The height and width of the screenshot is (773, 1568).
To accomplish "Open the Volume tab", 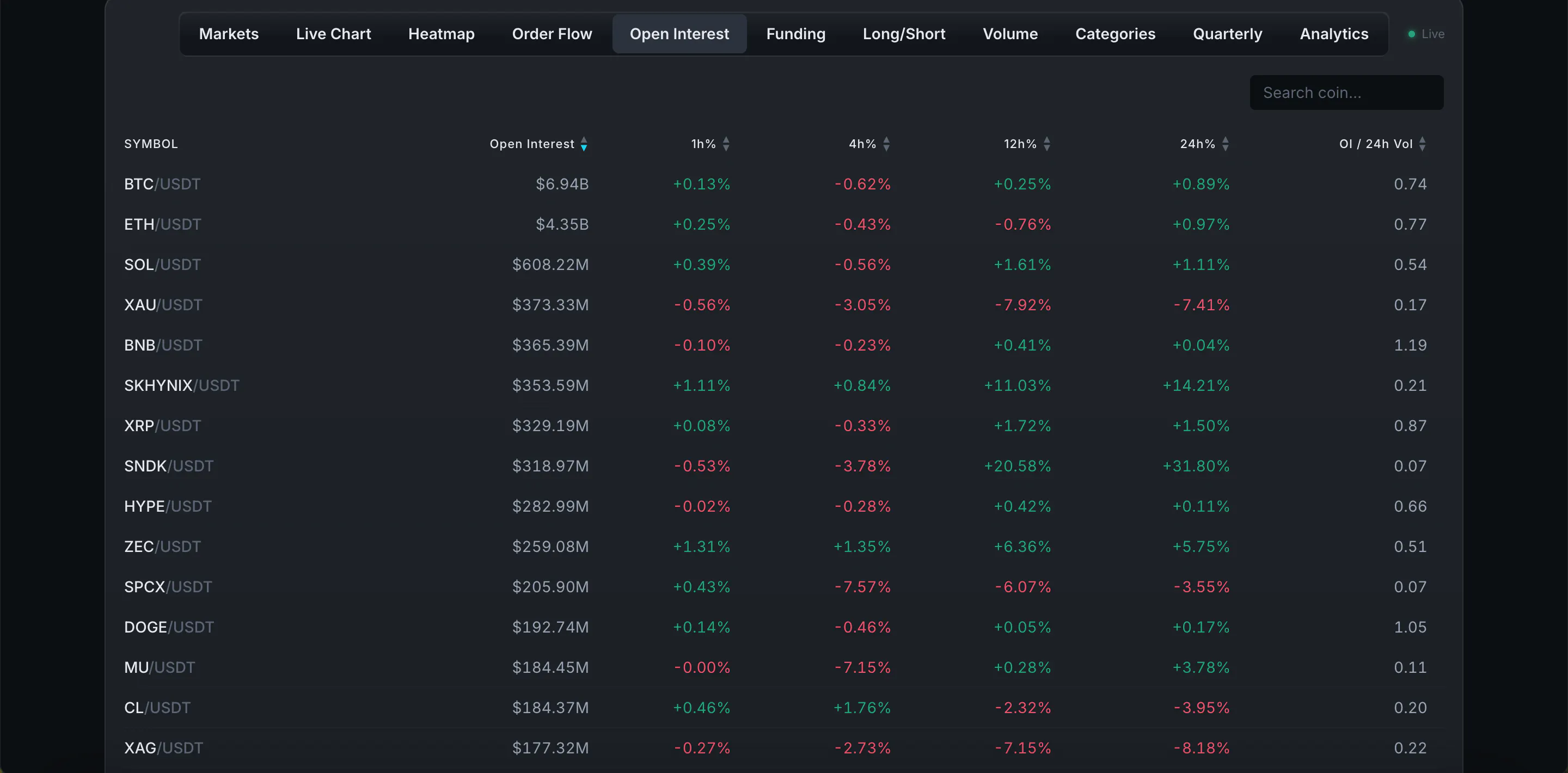I will point(1010,34).
